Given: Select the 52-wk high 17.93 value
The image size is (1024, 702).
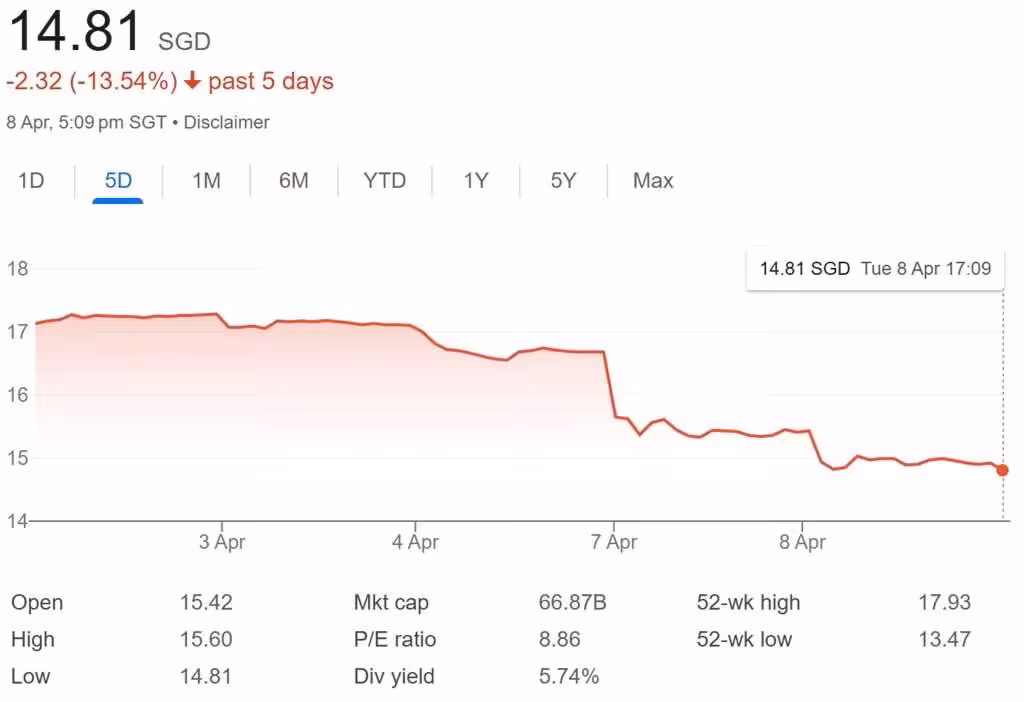Looking at the screenshot, I should (x=942, y=602).
